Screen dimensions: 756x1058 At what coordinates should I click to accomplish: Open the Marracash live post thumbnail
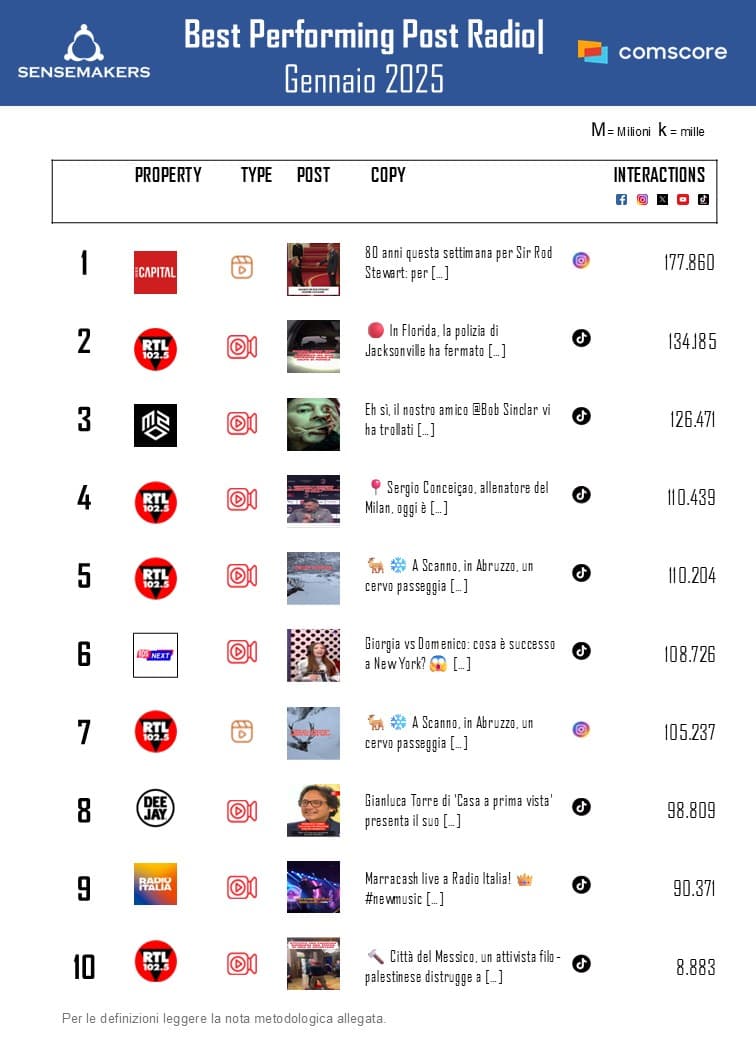pos(313,887)
